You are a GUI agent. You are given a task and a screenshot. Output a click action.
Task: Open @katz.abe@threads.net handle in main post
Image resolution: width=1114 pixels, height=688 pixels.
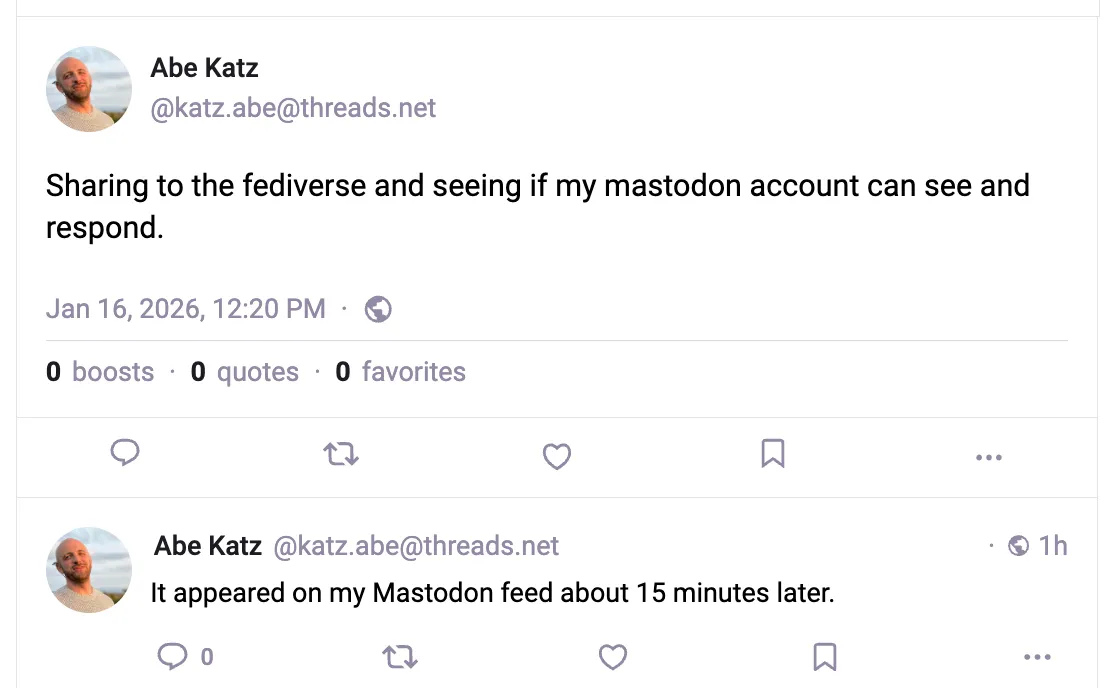(x=293, y=108)
